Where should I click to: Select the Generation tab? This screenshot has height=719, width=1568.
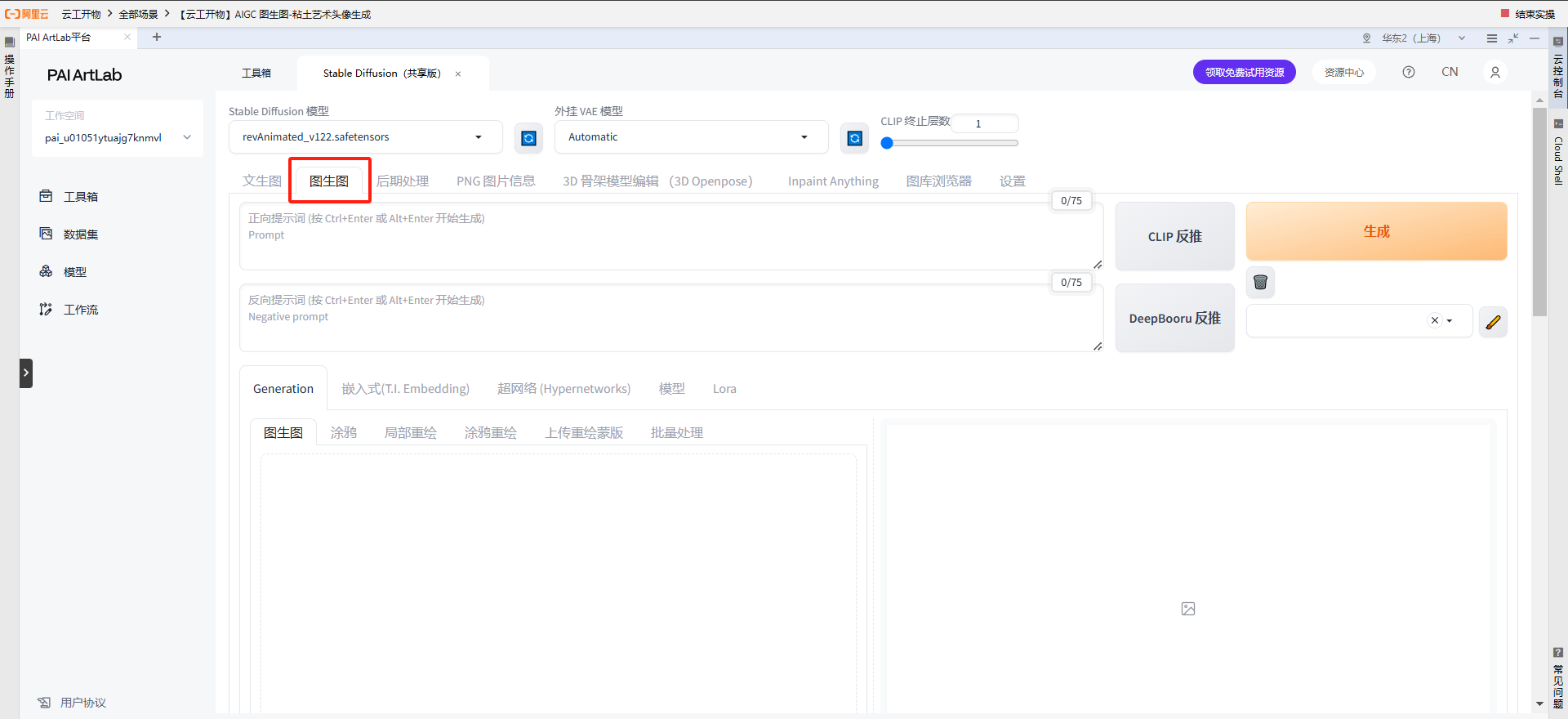coord(283,389)
